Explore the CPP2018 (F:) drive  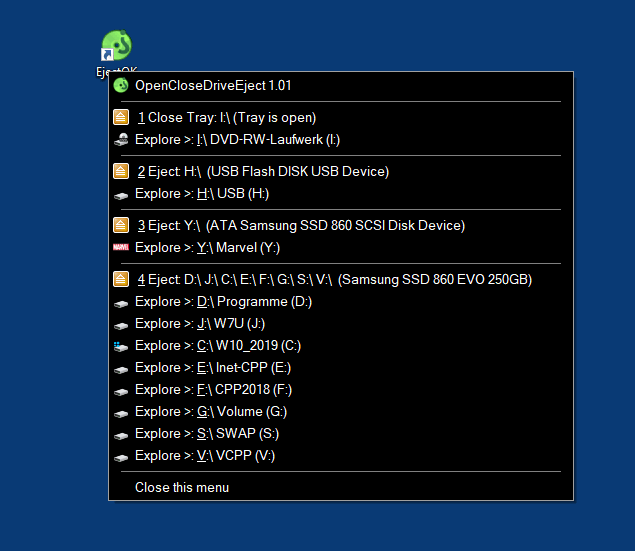point(213,389)
